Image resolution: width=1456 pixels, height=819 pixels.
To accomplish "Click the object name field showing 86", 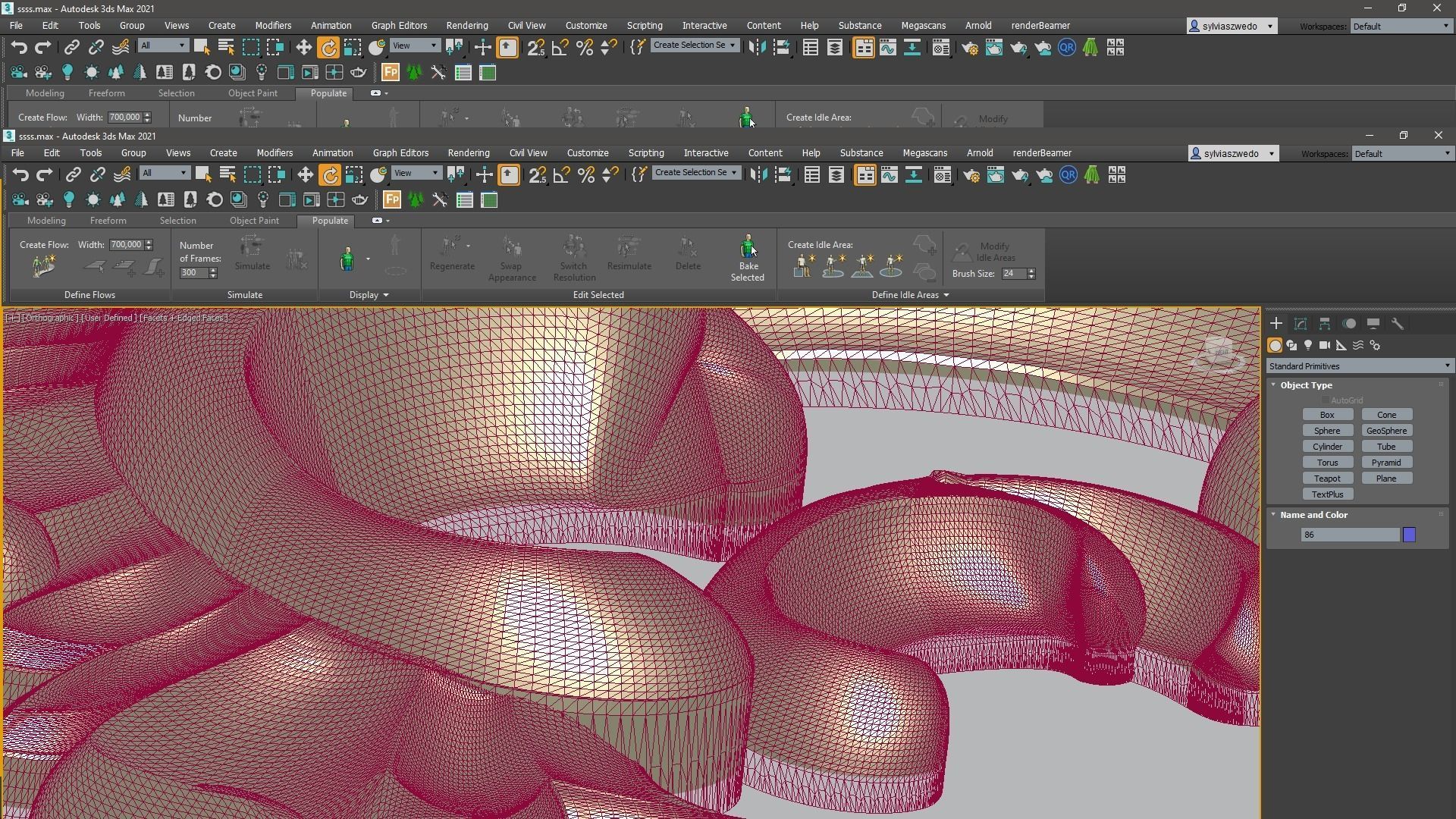I will pyautogui.click(x=1349, y=535).
